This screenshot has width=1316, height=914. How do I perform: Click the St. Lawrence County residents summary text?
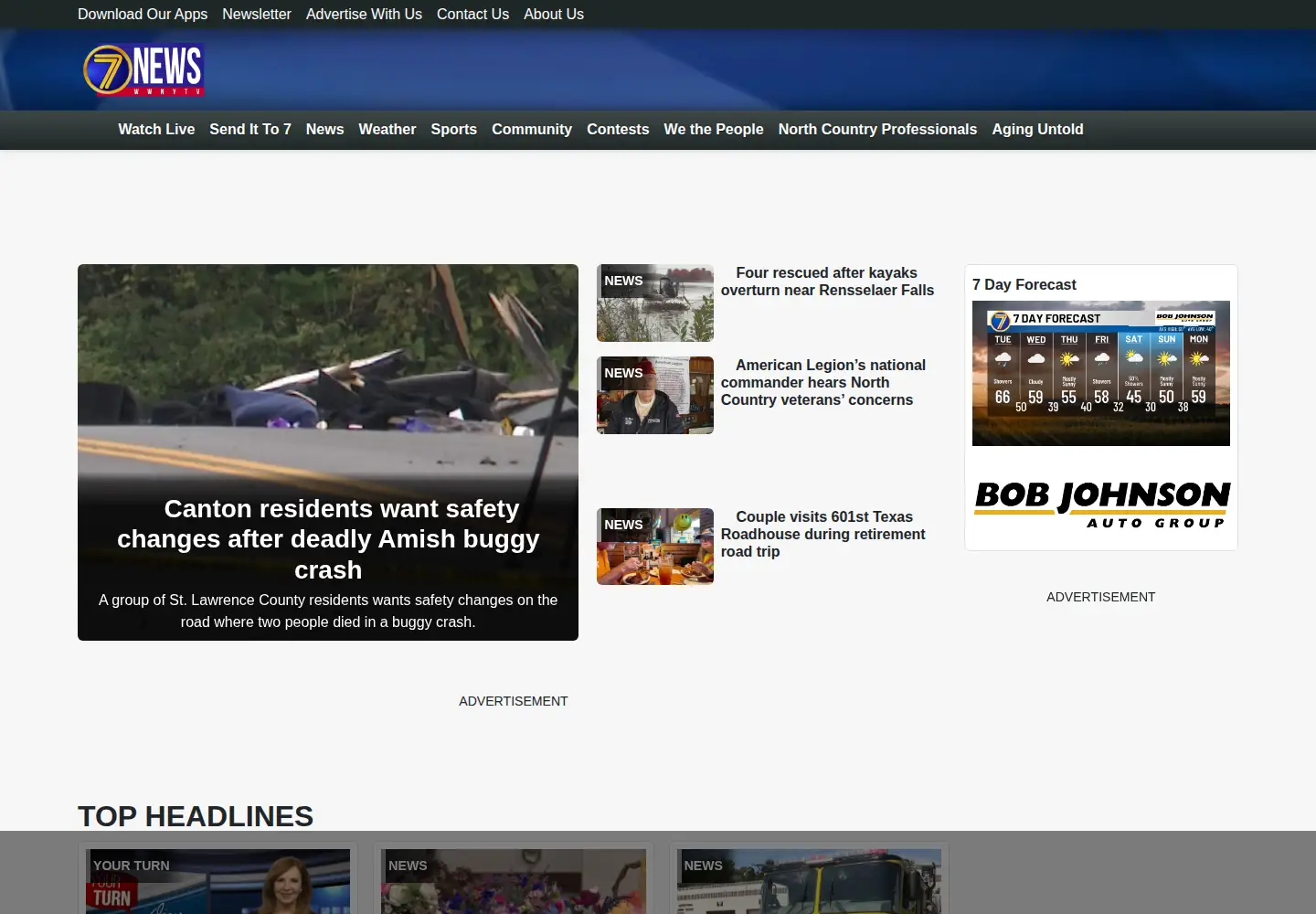tap(328, 611)
